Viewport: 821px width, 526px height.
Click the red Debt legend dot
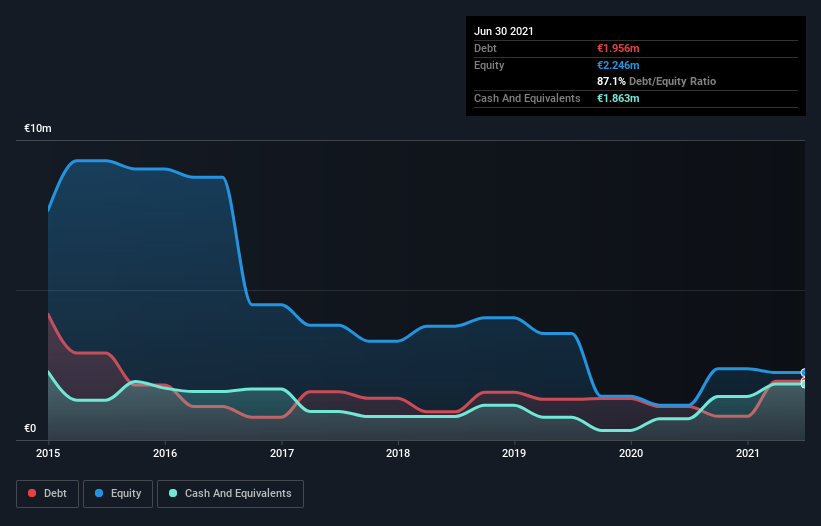point(32,493)
